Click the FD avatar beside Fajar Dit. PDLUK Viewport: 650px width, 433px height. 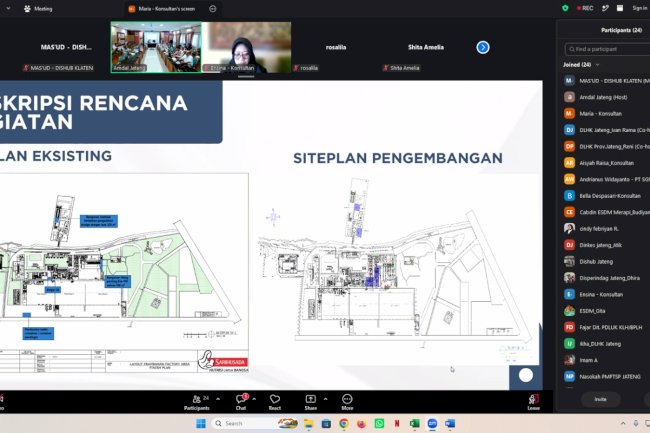[569, 327]
